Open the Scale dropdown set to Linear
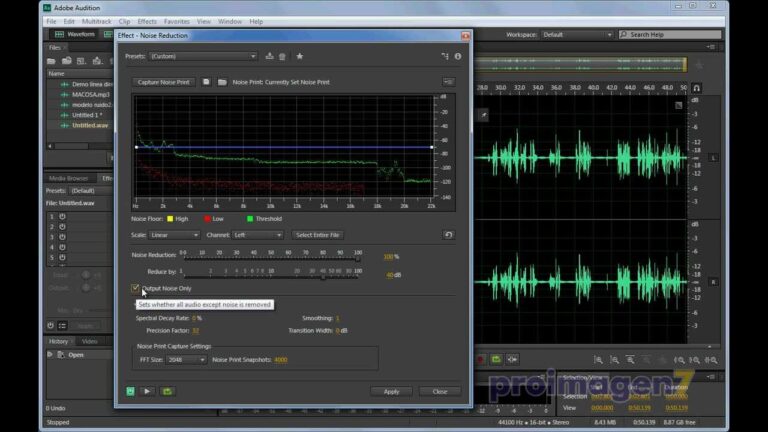Image resolution: width=768 pixels, height=432 pixels. click(174, 235)
